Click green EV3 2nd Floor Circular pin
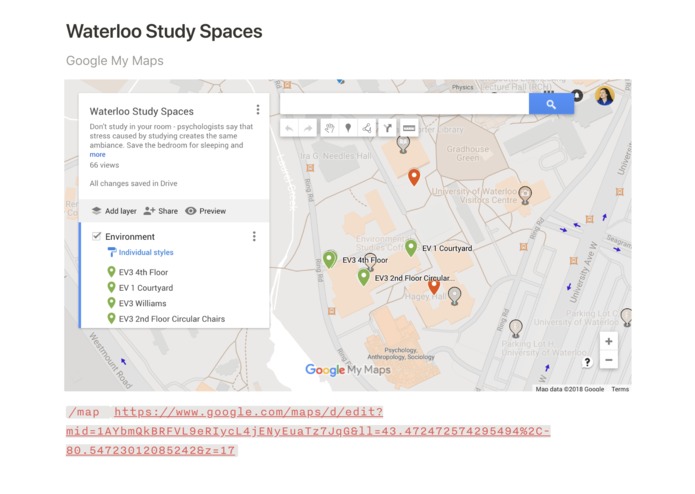The image size is (695, 494). point(363,277)
